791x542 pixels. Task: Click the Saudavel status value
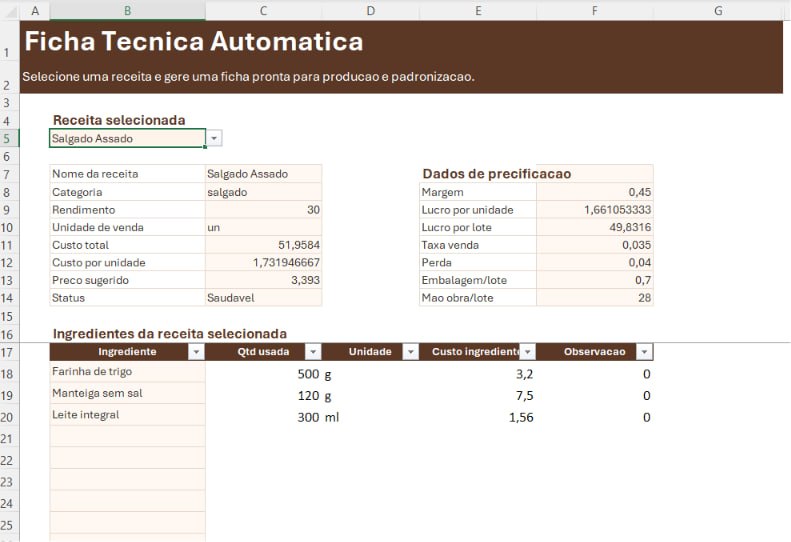click(263, 298)
